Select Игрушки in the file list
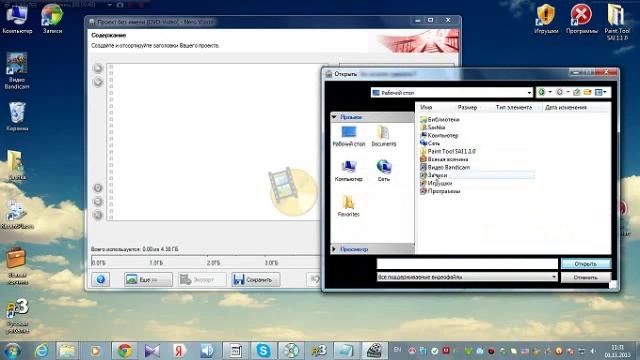The width and height of the screenshot is (640, 360). [436, 183]
